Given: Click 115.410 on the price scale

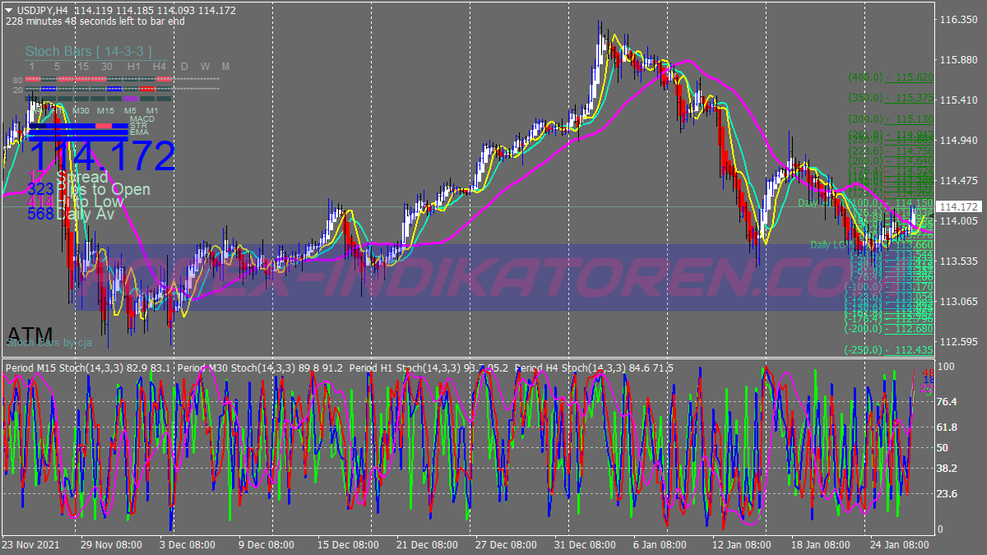Looking at the screenshot, I should click(958, 100).
